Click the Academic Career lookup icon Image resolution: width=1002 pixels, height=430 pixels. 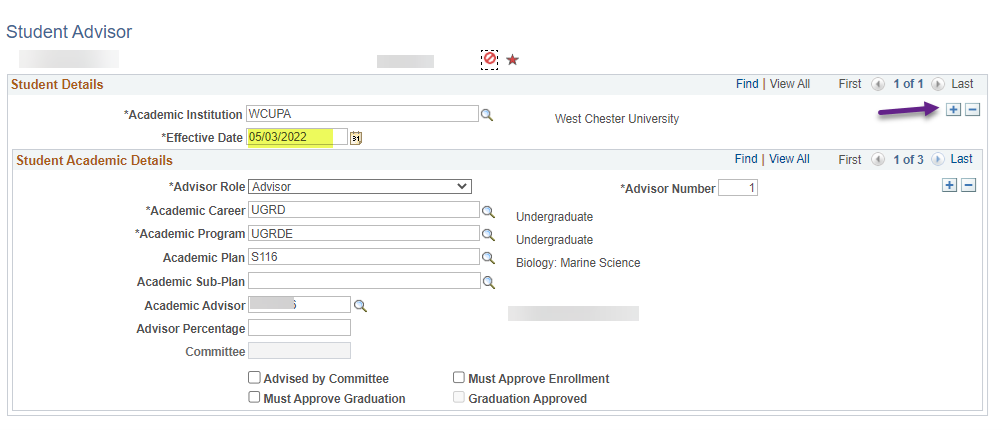tap(488, 211)
